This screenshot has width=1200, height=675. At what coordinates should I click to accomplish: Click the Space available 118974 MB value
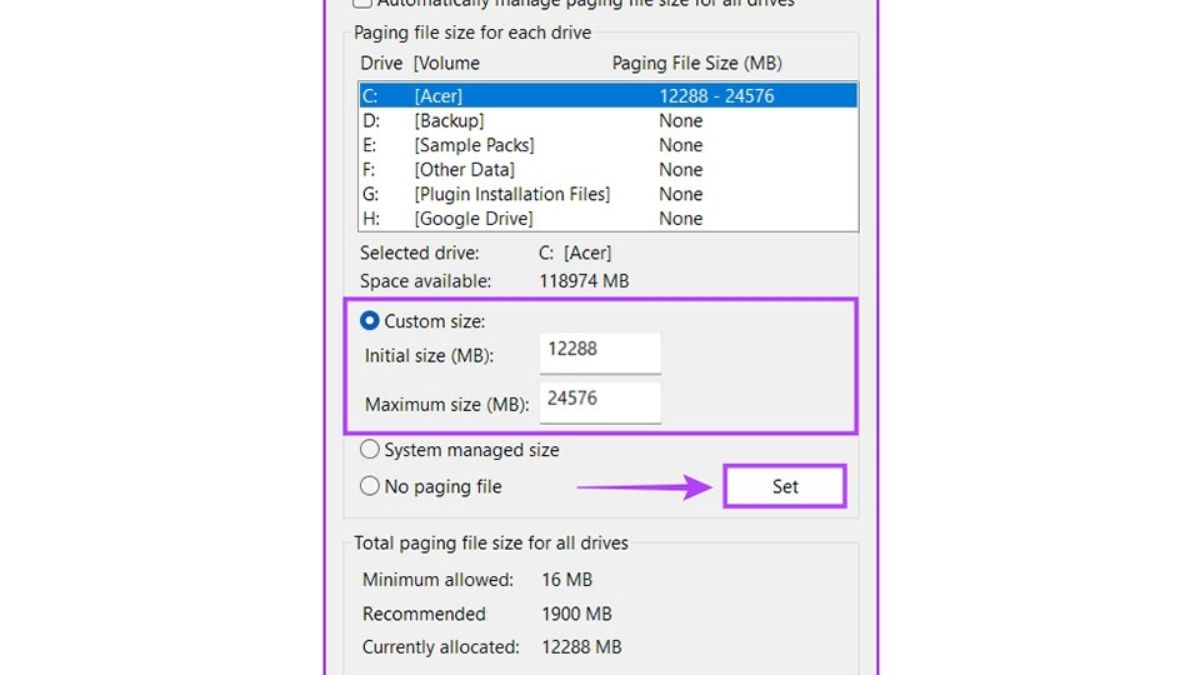point(584,281)
